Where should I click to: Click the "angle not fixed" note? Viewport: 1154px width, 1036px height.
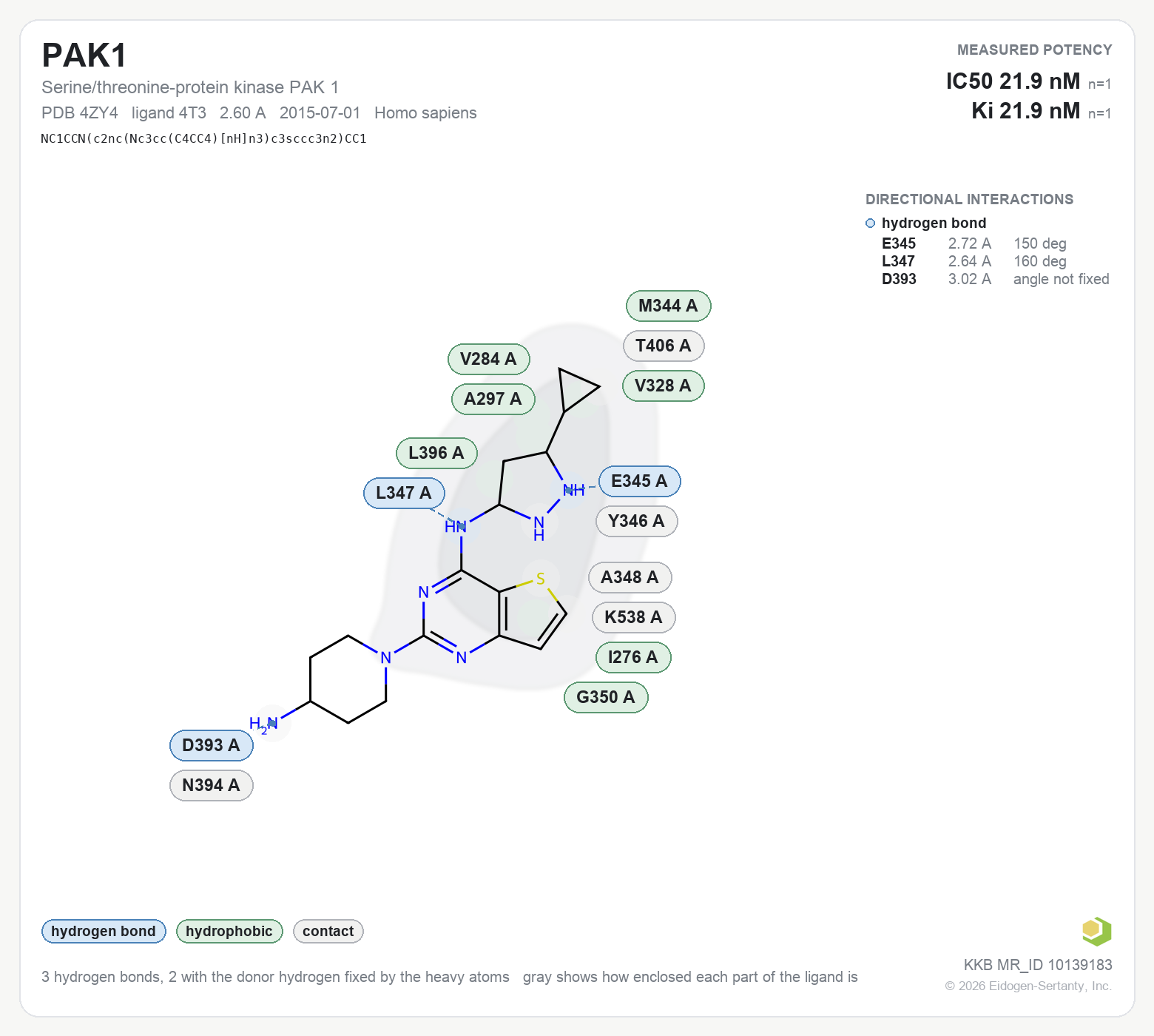1062,279
